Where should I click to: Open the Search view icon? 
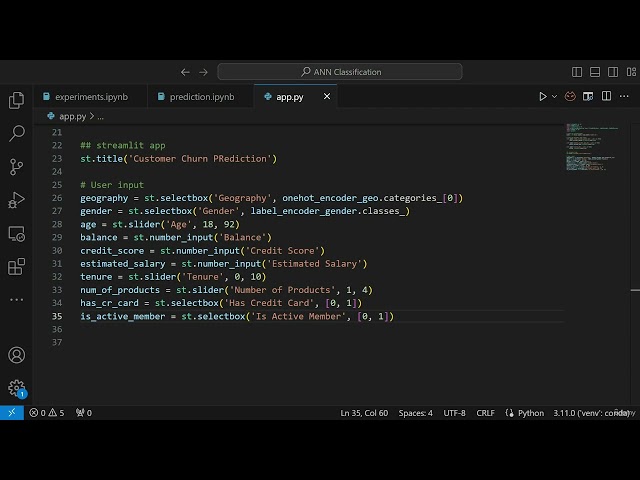point(16,133)
